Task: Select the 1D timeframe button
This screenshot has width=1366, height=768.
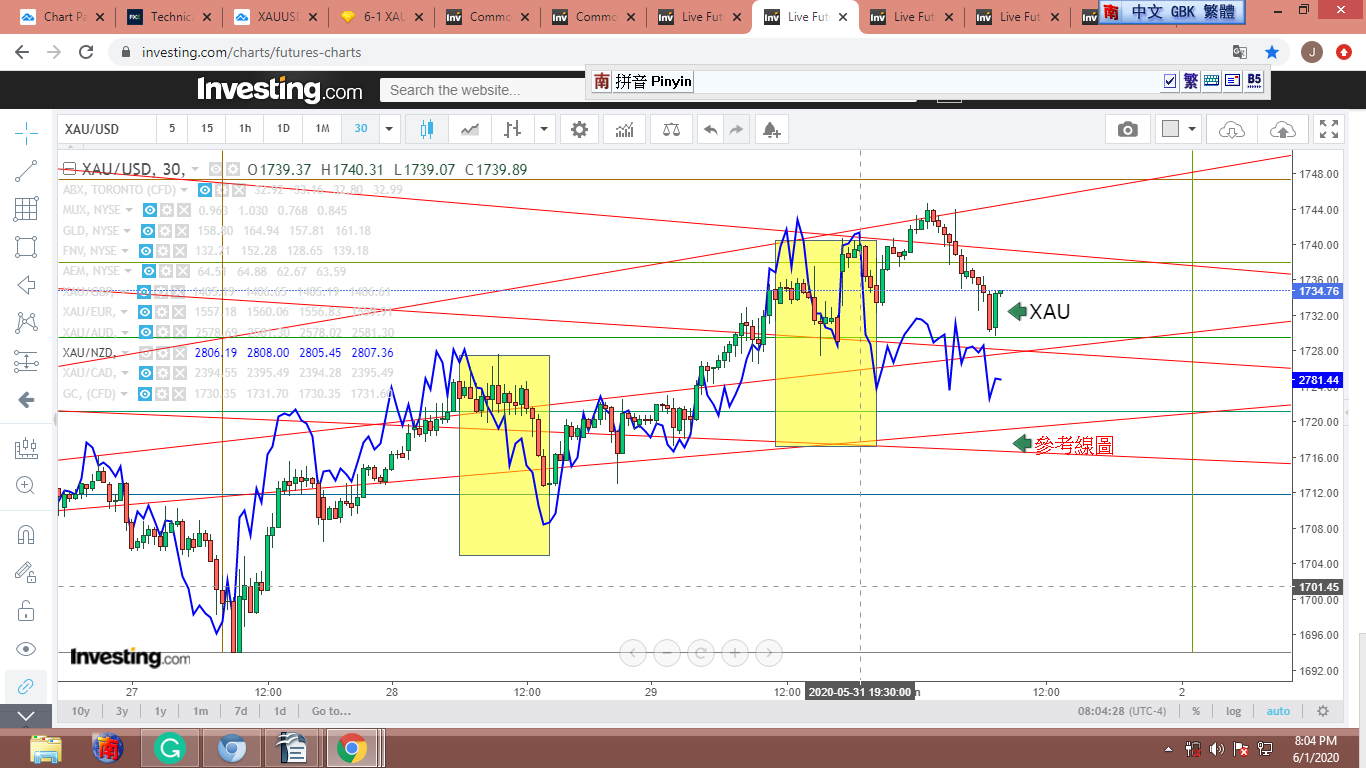Action: (283, 129)
